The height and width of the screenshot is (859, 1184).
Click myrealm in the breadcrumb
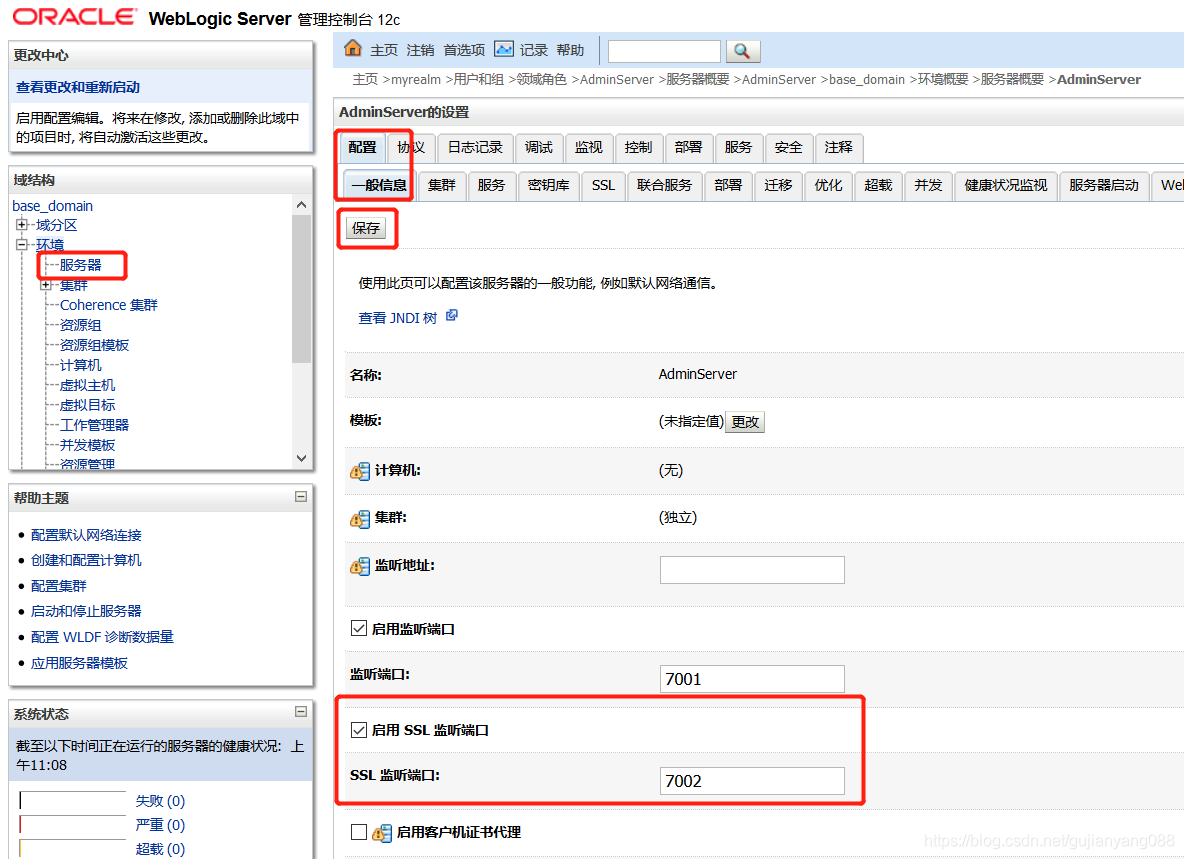pos(416,80)
